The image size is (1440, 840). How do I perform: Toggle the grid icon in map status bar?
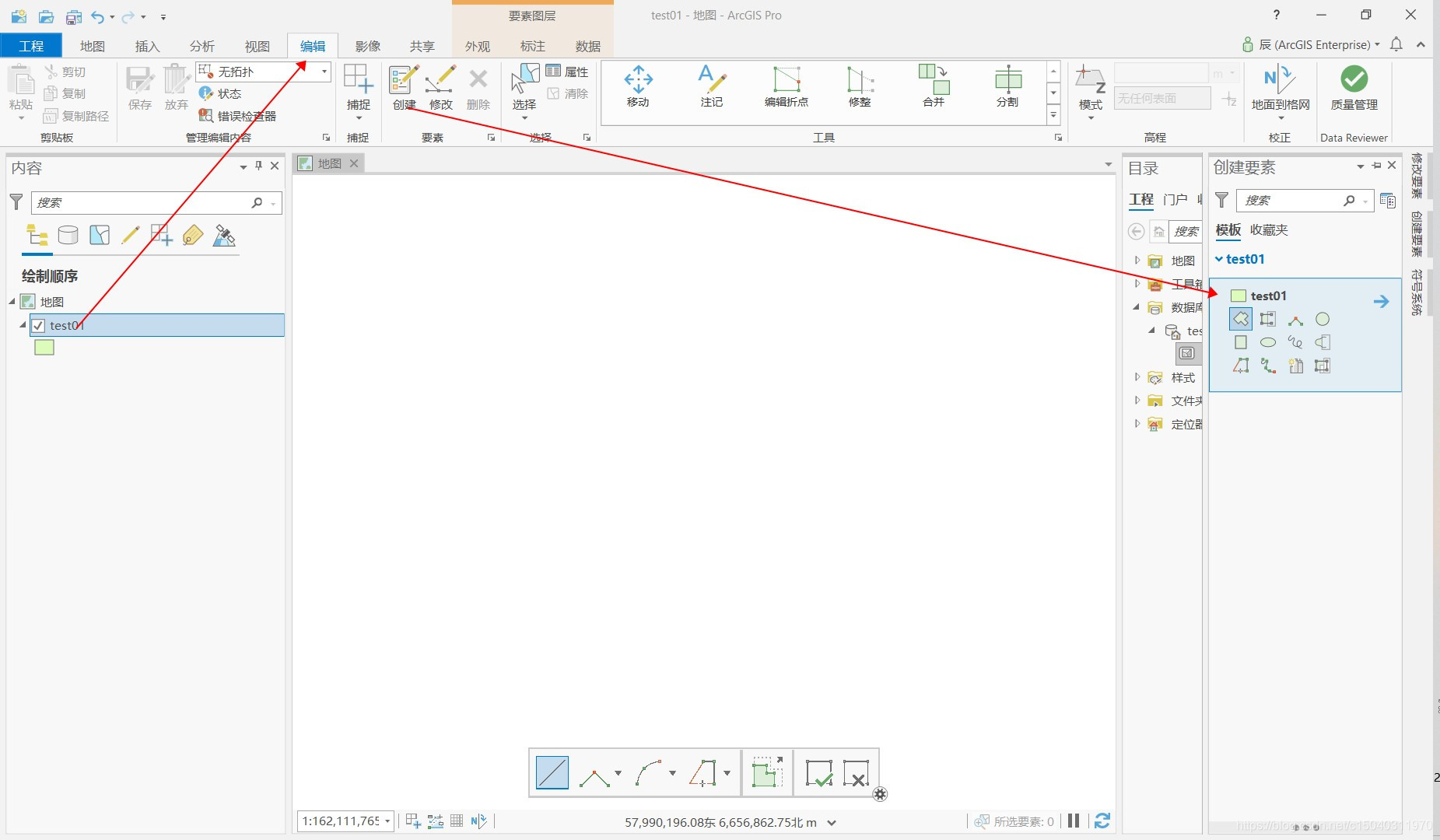pyautogui.click(x=457, y=821)
